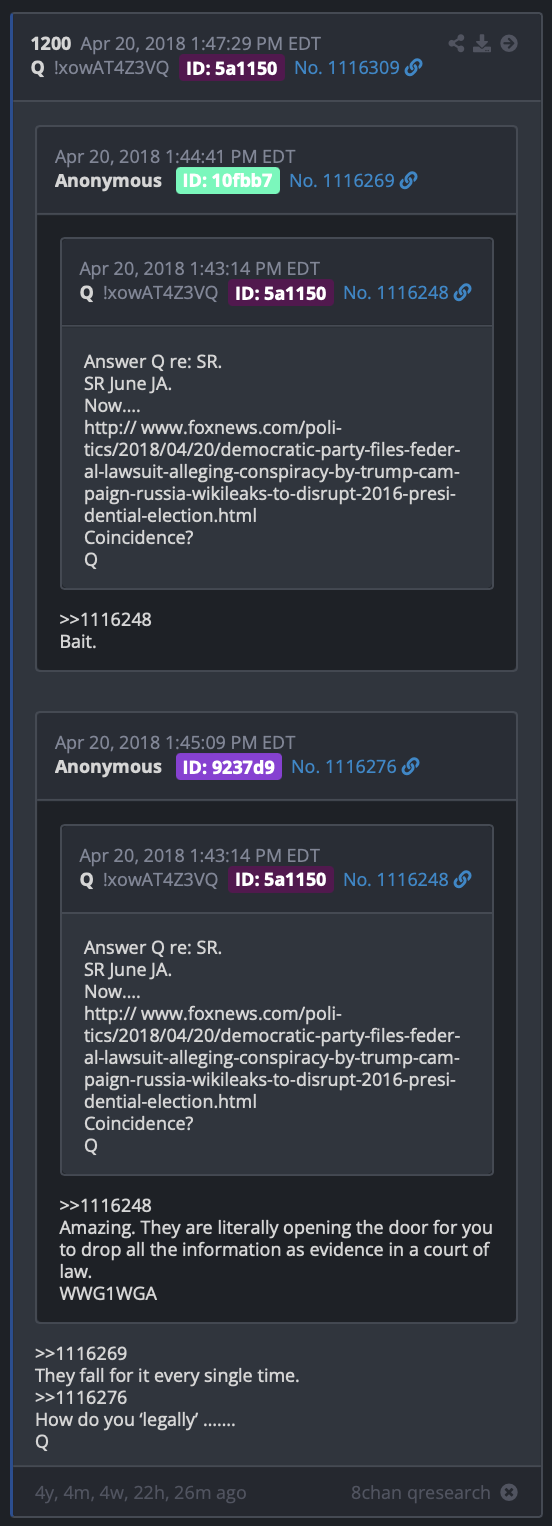Click the 8chan qresearch source label

click(420, 1493)
